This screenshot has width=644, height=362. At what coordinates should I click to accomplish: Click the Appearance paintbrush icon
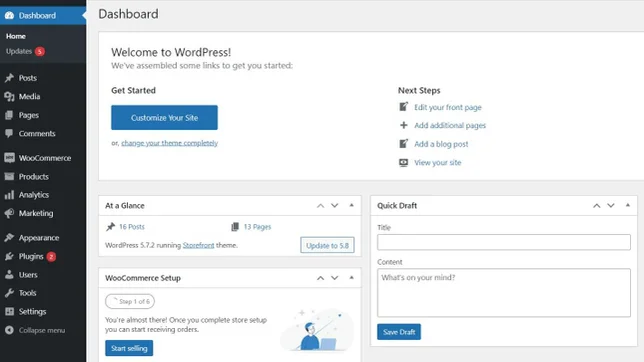[9, 237]
